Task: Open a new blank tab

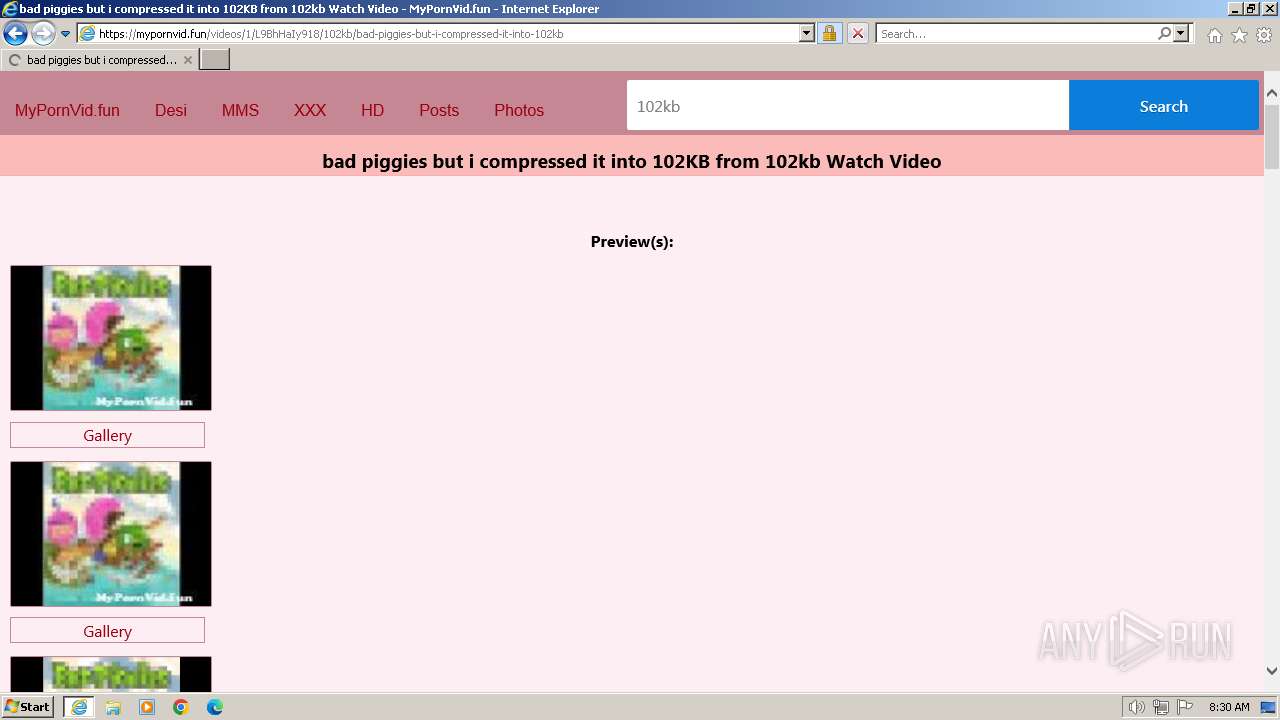Action: [215, 60]
